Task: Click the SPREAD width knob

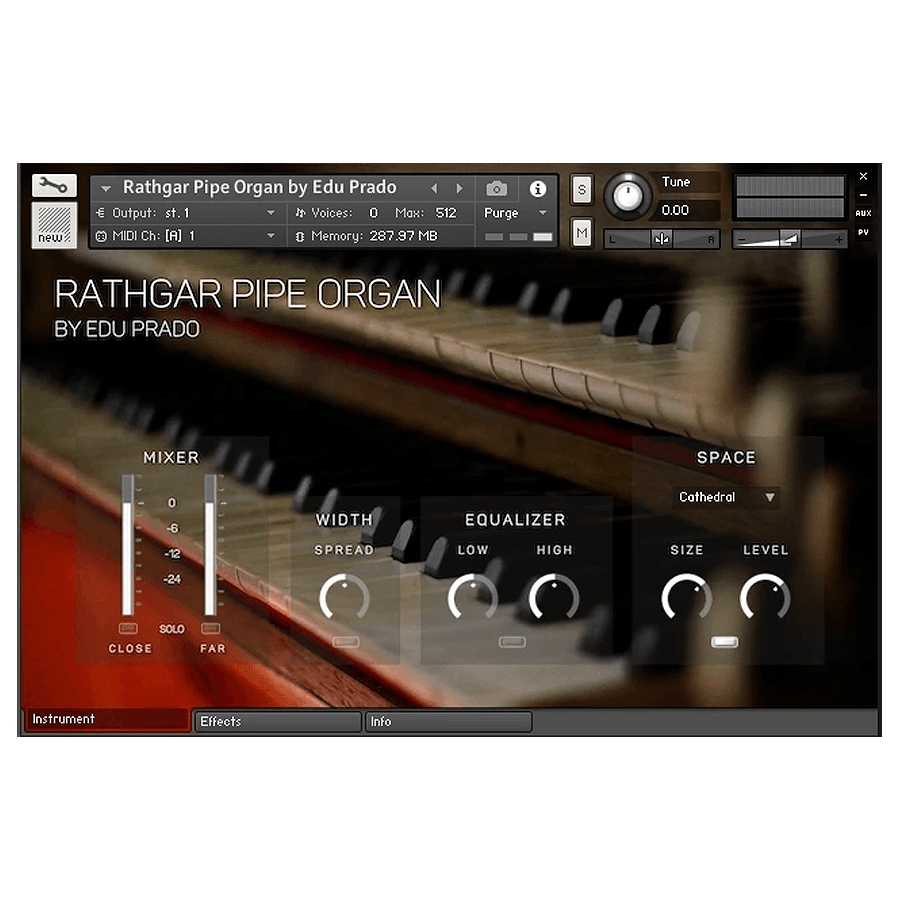Action: [x=344, y=598]
